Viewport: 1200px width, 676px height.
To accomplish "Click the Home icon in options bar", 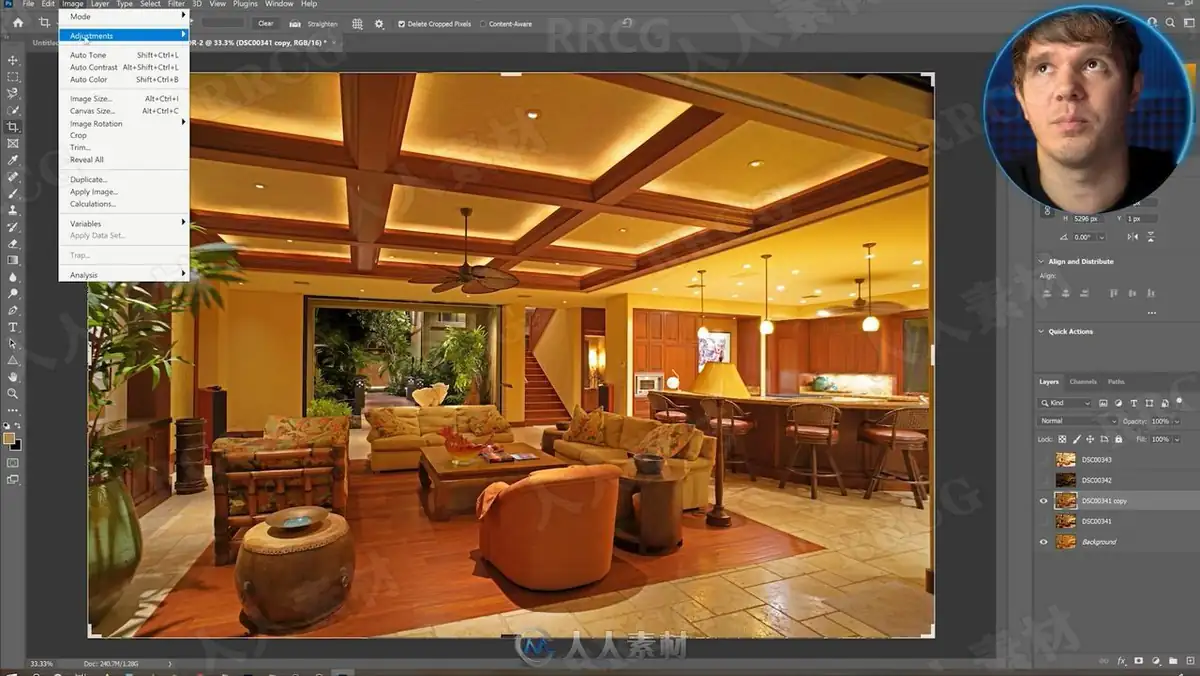I will [17, 23].
